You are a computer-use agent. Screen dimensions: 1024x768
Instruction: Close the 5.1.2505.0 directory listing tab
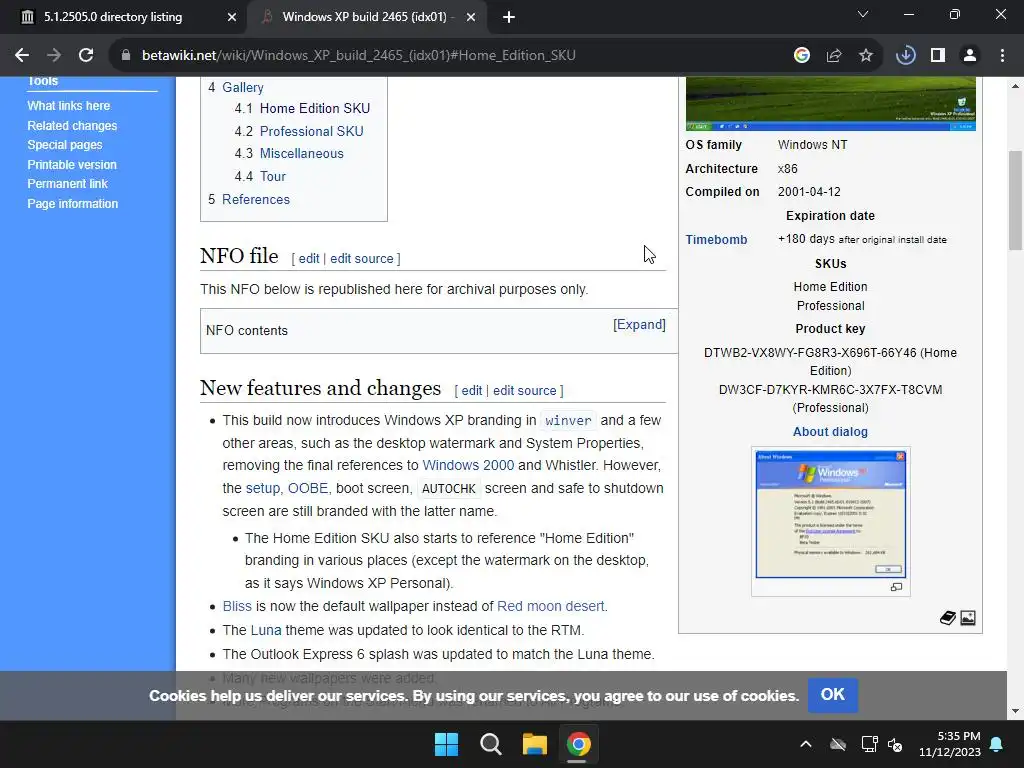232,18
